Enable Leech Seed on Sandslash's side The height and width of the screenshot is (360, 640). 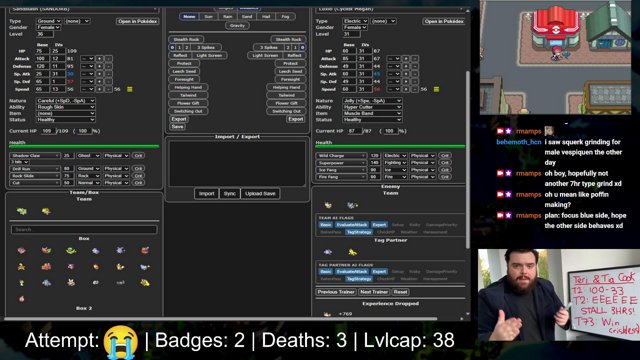click(184, 71)
